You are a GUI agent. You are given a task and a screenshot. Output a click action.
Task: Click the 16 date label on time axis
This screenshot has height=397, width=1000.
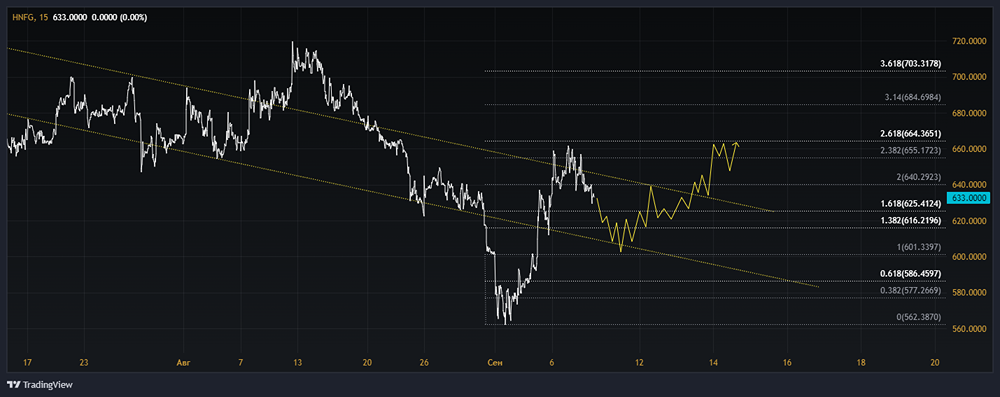coord(787,363)
